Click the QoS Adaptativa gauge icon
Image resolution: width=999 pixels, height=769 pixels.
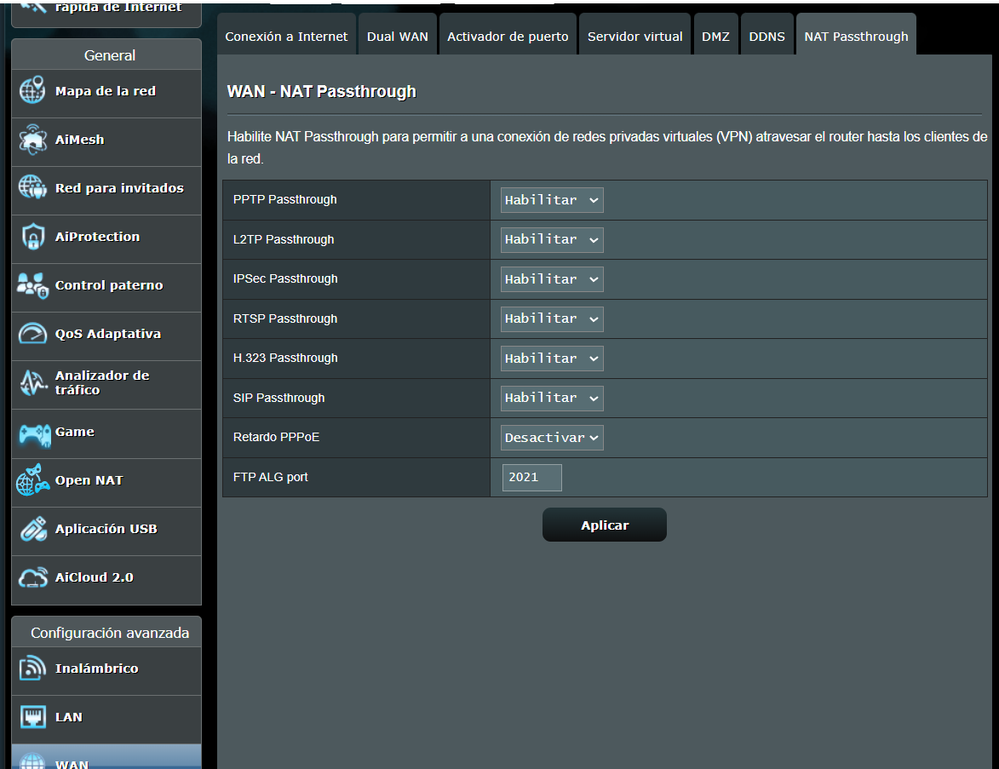click(x=32, y=334)
